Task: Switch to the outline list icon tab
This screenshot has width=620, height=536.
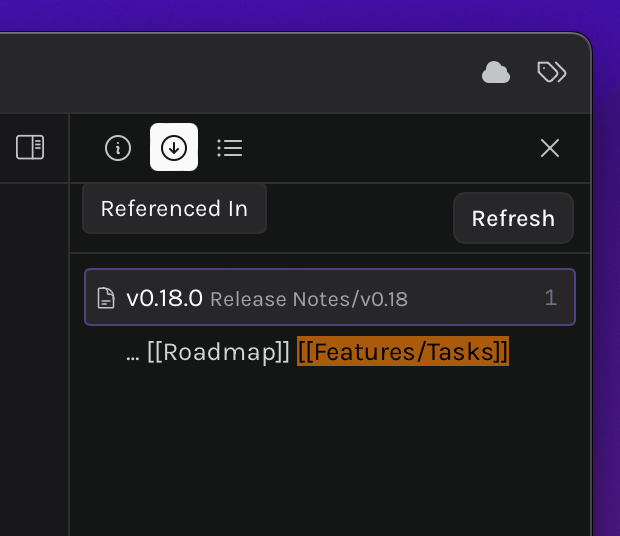Action: [230, 148]
